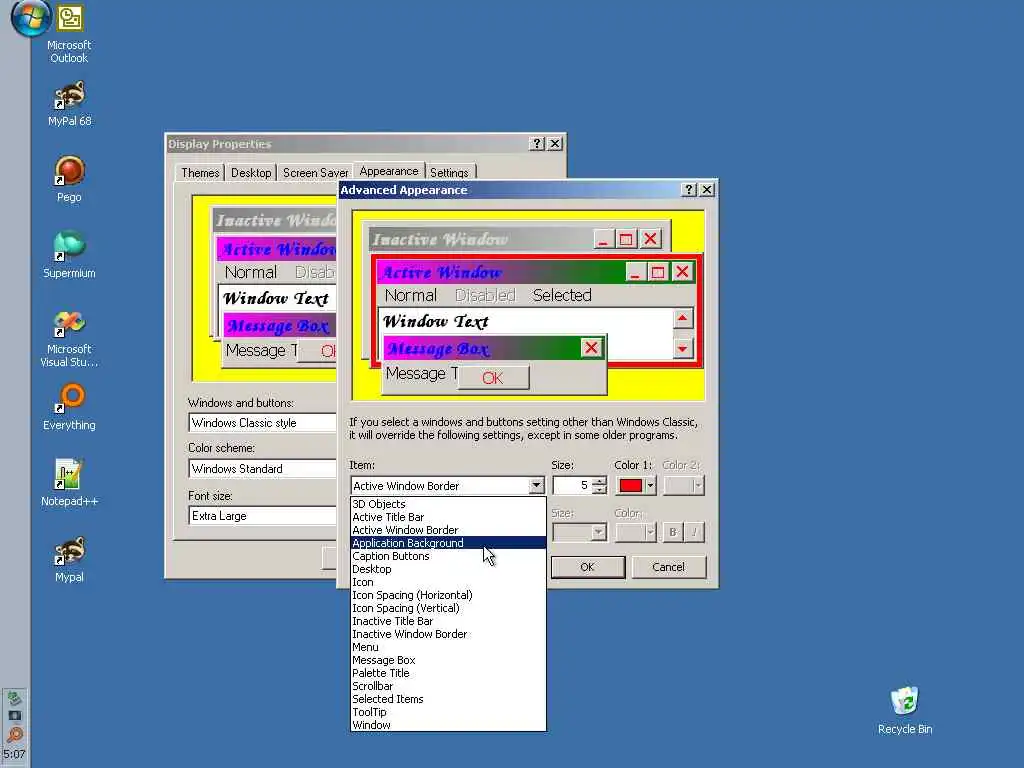
Task: Launch the Everything search shortcut
Action: pyautogui.click(x=69, y=408)
